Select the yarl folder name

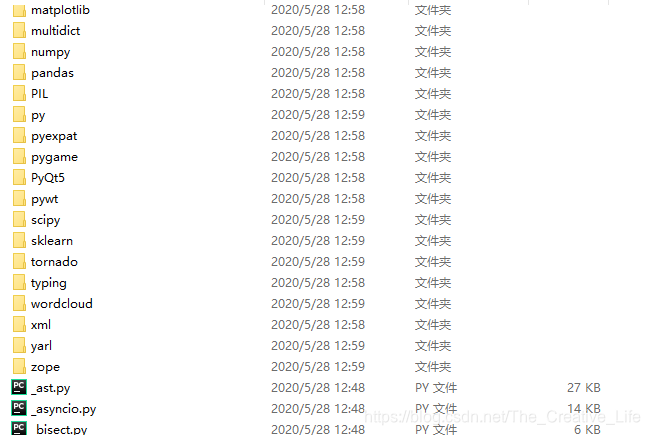[41, 346]
